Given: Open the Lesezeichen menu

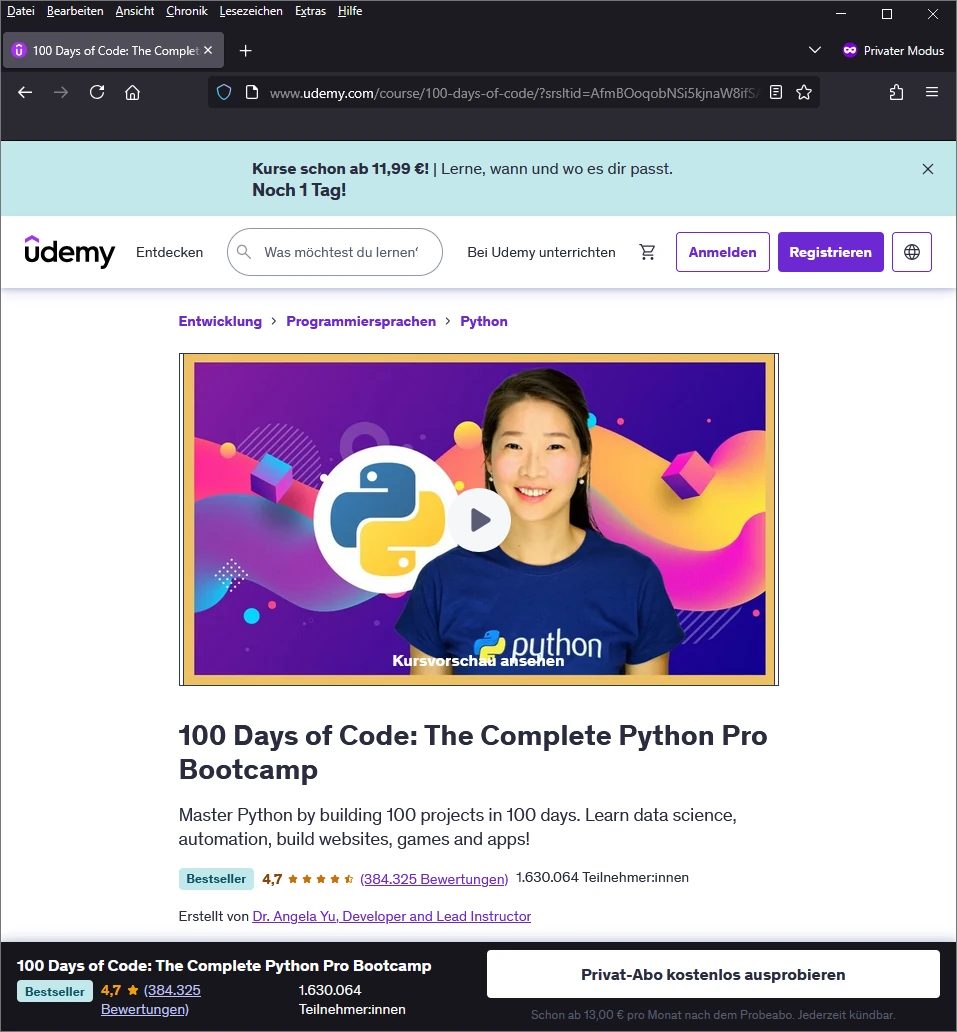Looking at the screenshot, I should pos(251,11).
